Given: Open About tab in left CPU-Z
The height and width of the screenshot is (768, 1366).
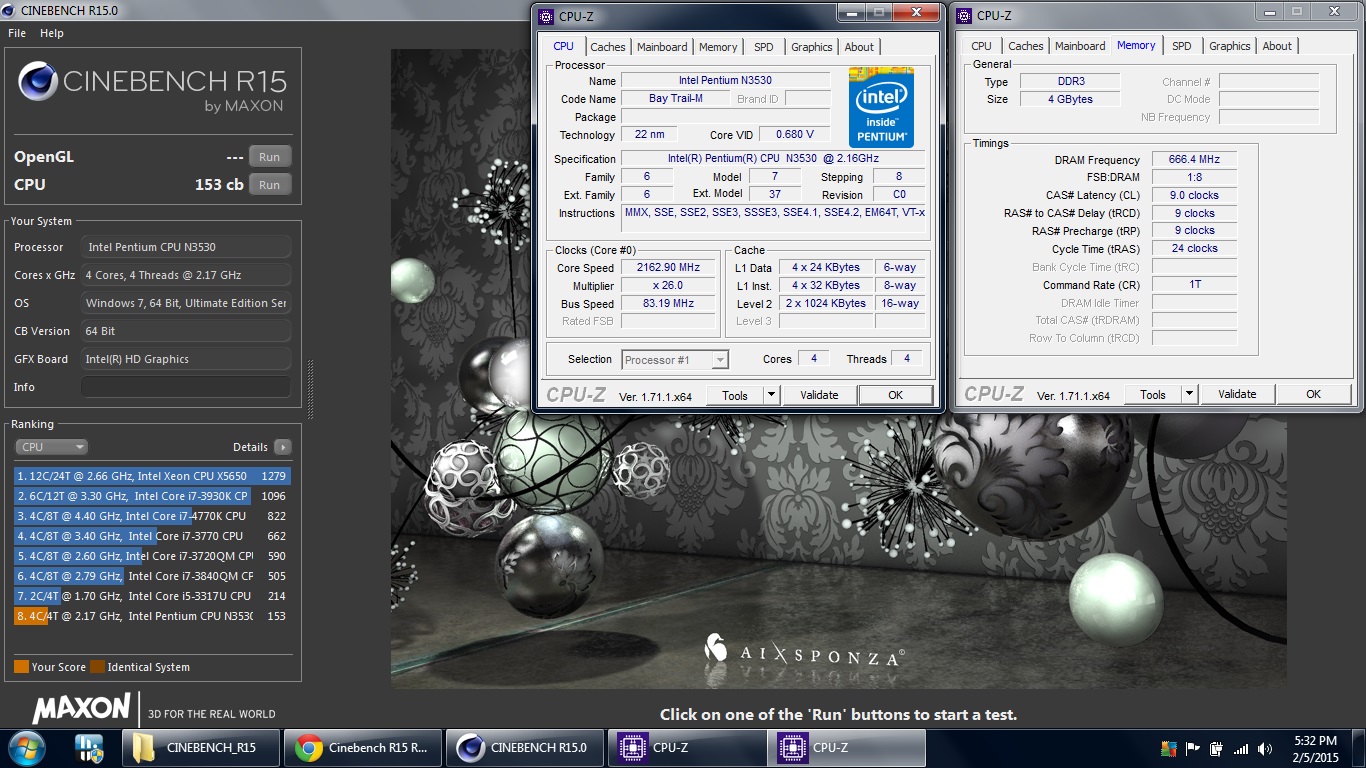Looking at the screenshot, I should pos(859,47).
